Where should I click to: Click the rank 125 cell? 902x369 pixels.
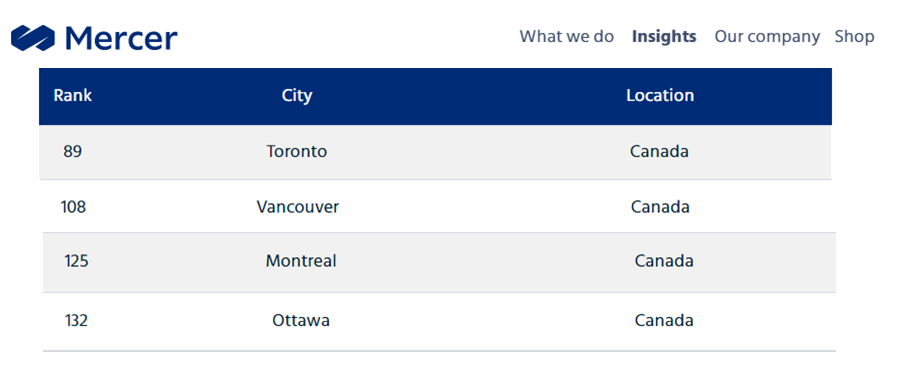(x=76, y=261)
